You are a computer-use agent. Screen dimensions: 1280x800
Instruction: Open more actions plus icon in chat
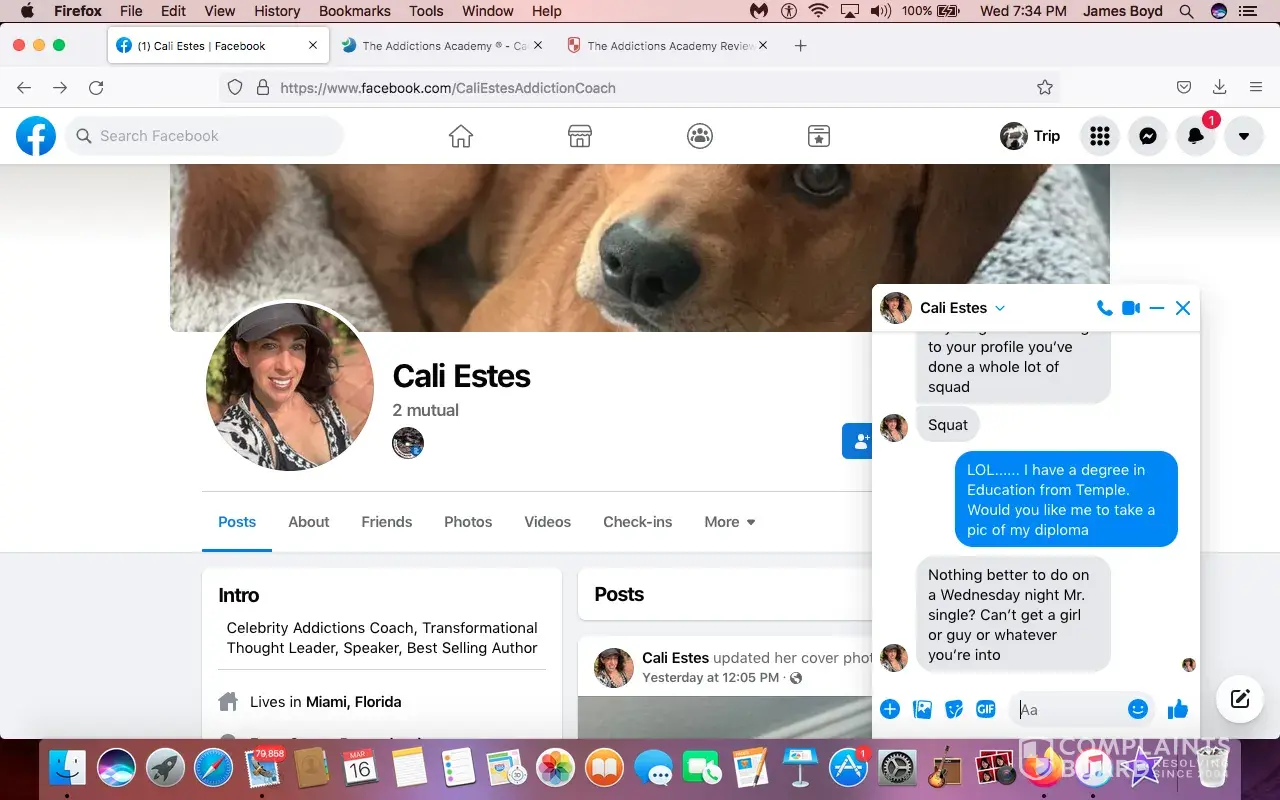pyautogui.click(x=890, y=709)
